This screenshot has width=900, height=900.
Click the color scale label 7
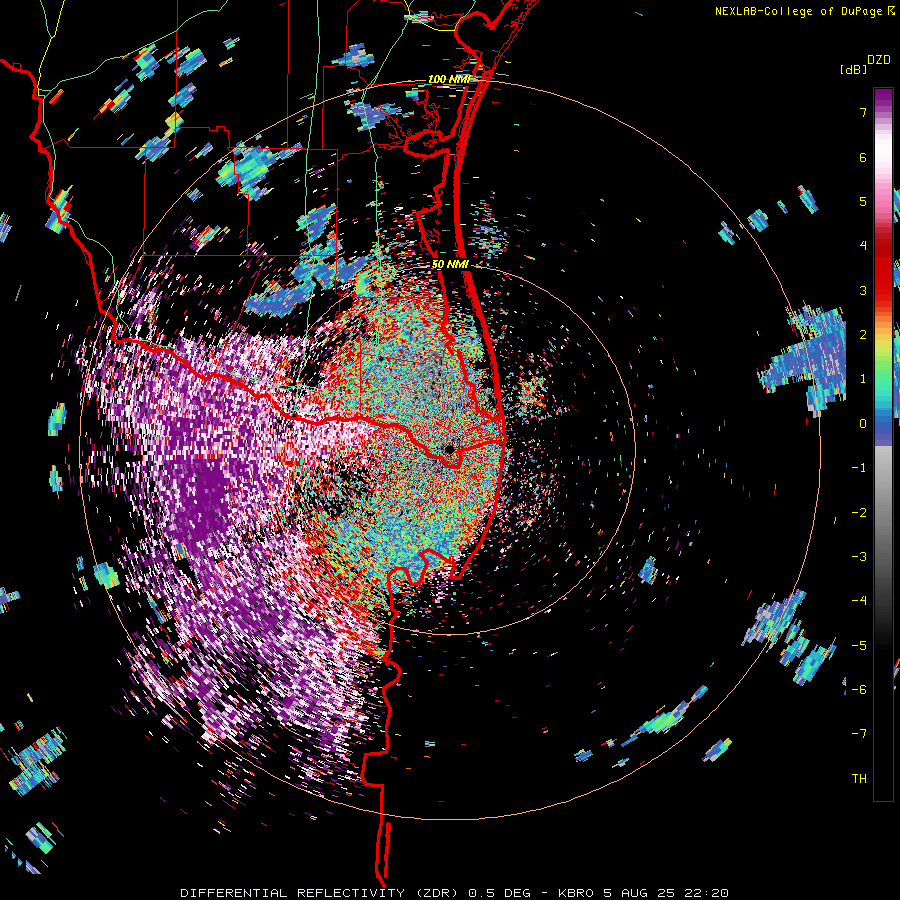[863, 112]
